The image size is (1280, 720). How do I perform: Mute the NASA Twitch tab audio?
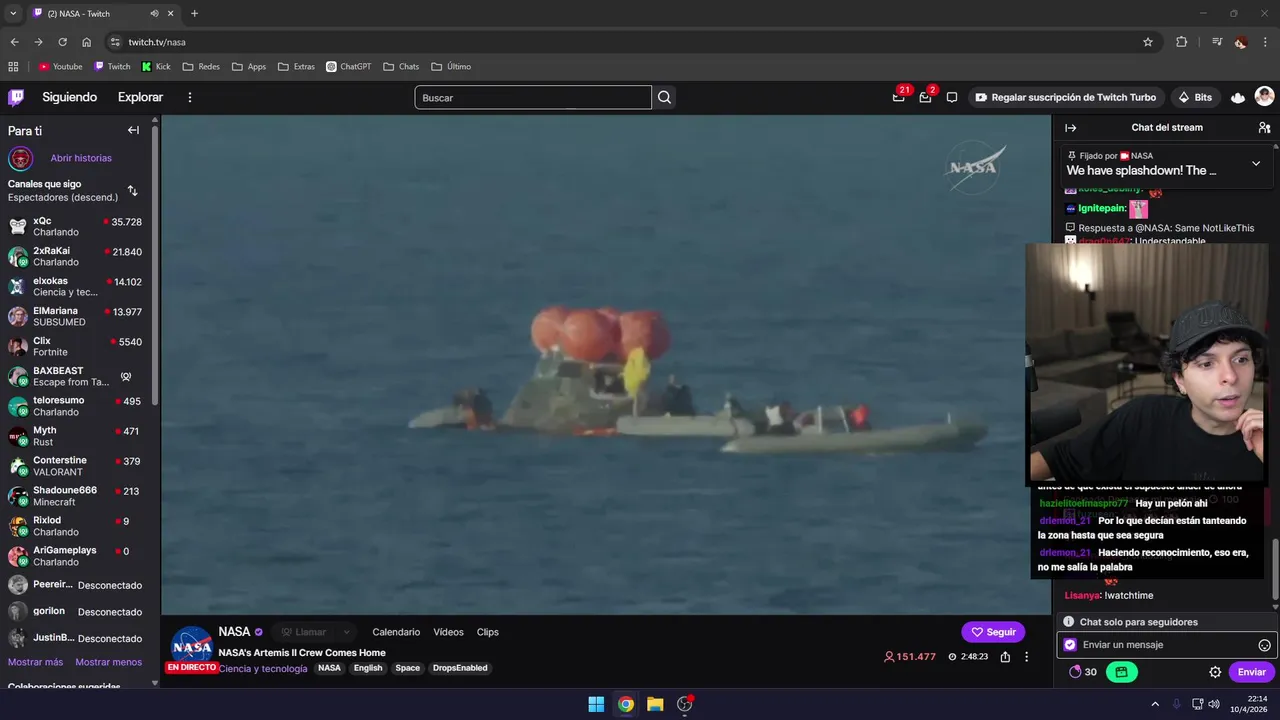(x=154, y=14)
